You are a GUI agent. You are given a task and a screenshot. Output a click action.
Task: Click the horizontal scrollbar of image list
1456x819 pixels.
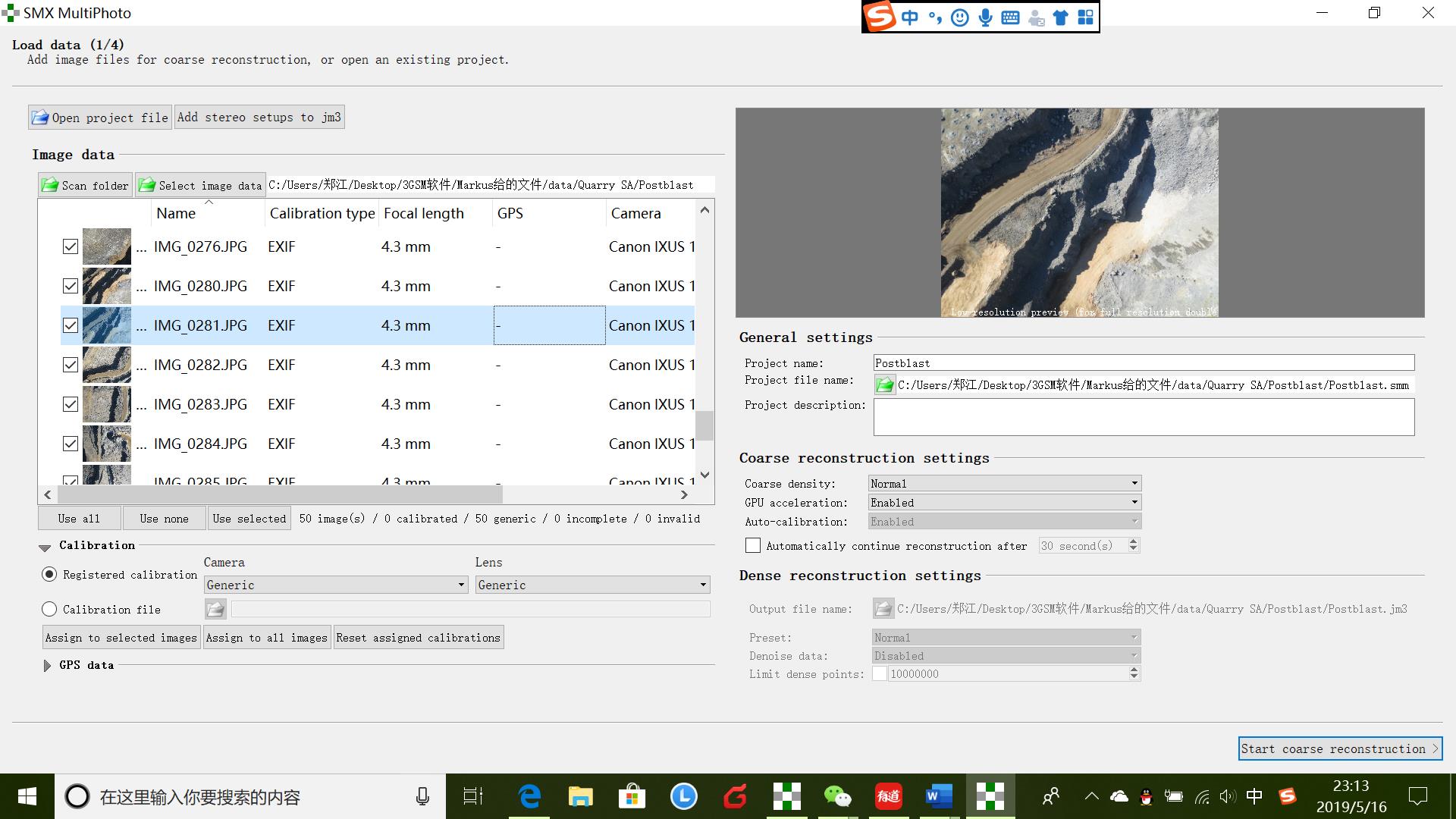(279, 494)
